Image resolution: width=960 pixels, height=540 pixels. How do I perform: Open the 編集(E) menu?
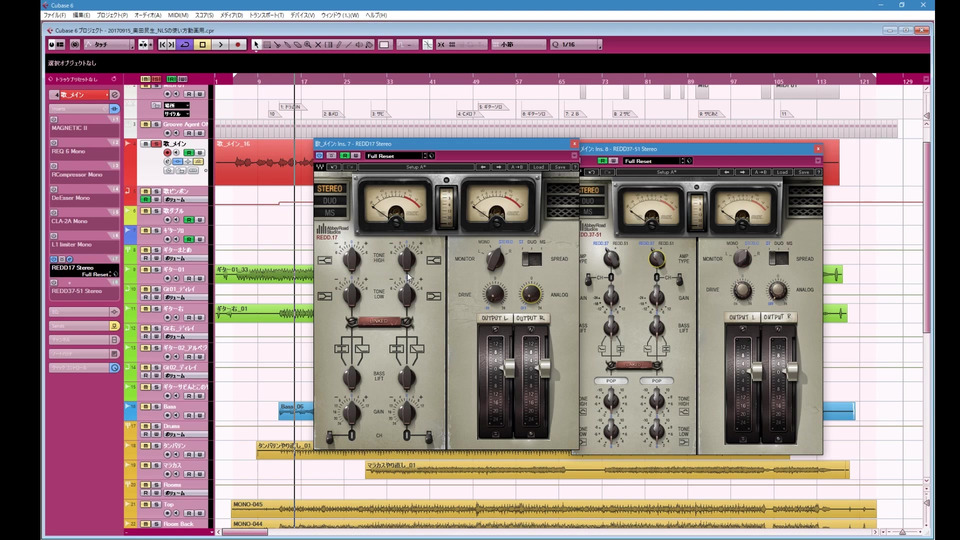click(81, 15)
